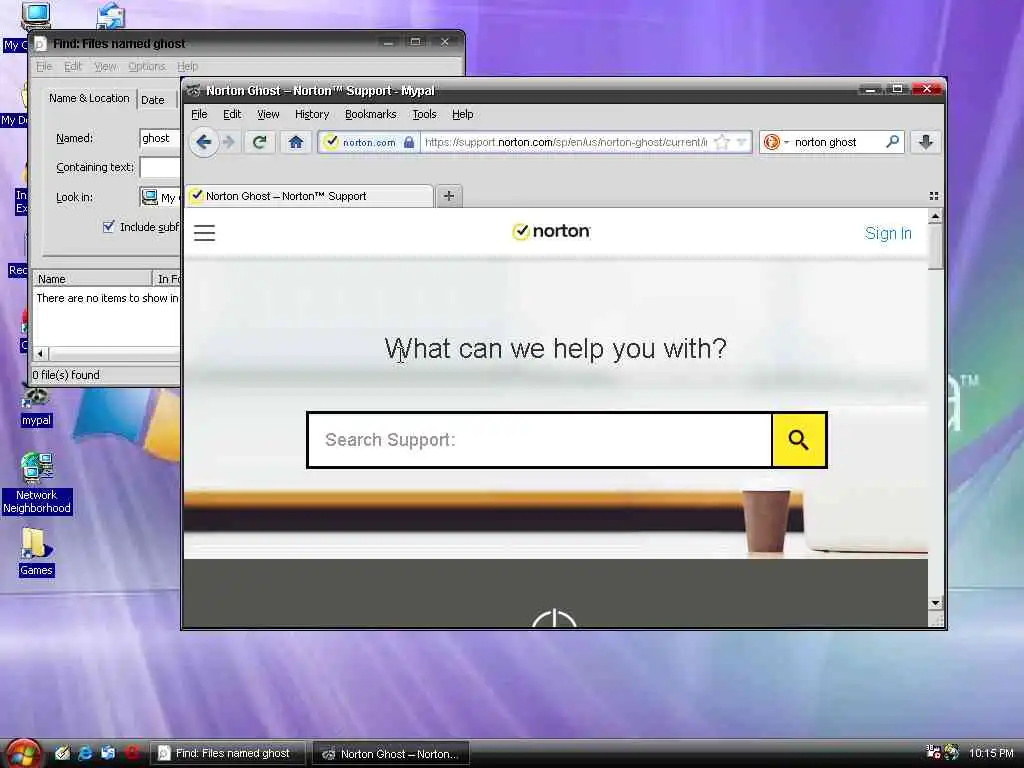Open the URL history dropdown arrow
This screenshot has height=768, width=1024.
point(742,142)
